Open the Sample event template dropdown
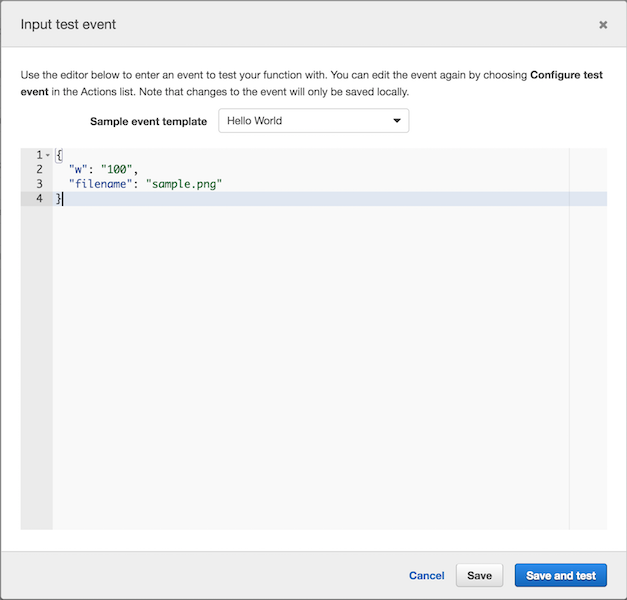 (x=314, y=120)
